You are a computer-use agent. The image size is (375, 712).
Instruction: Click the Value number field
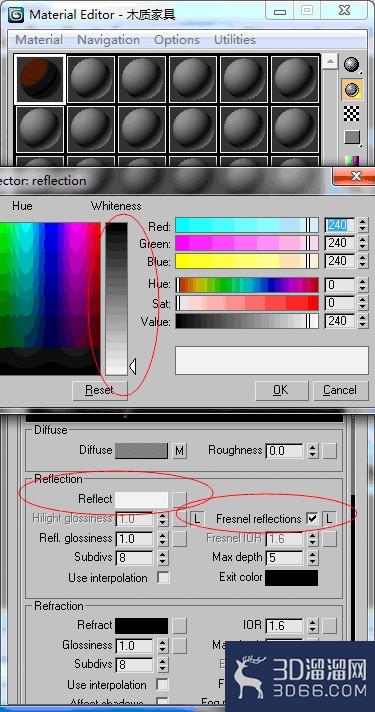(x=340, y=321)
